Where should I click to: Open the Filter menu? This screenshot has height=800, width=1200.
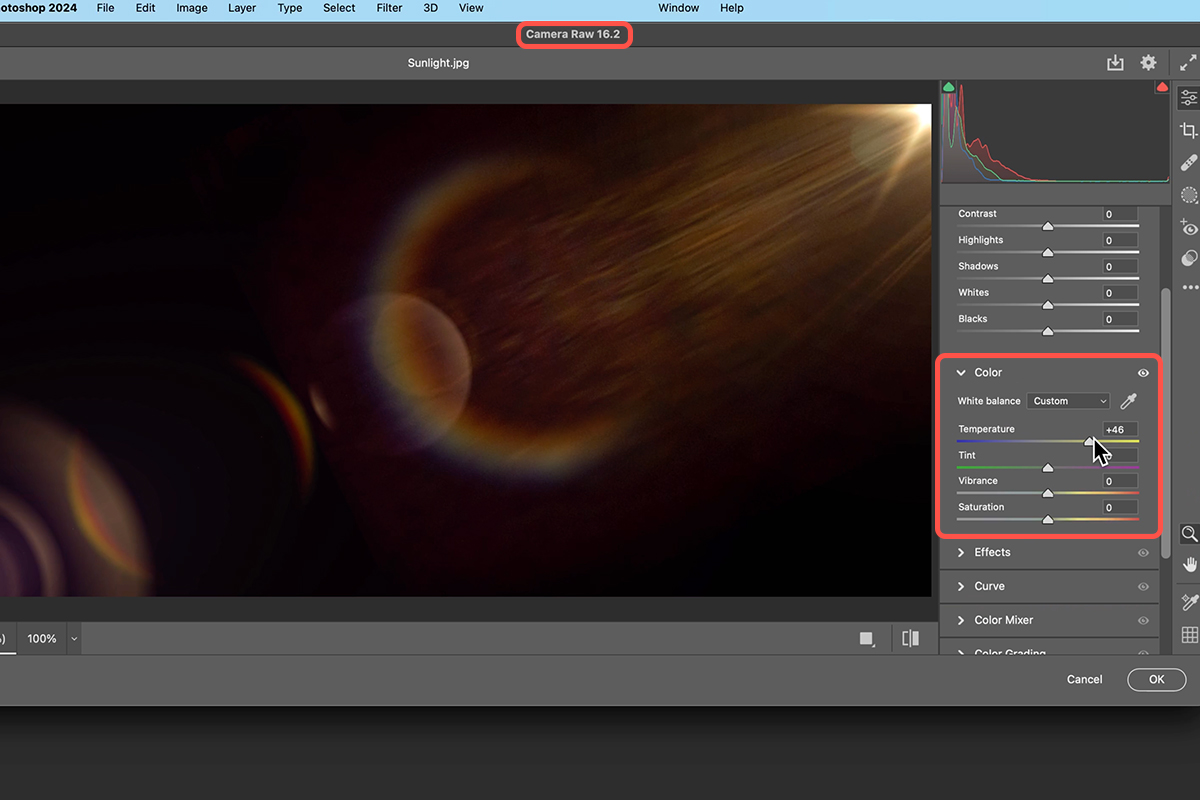(x=390, y=8)
